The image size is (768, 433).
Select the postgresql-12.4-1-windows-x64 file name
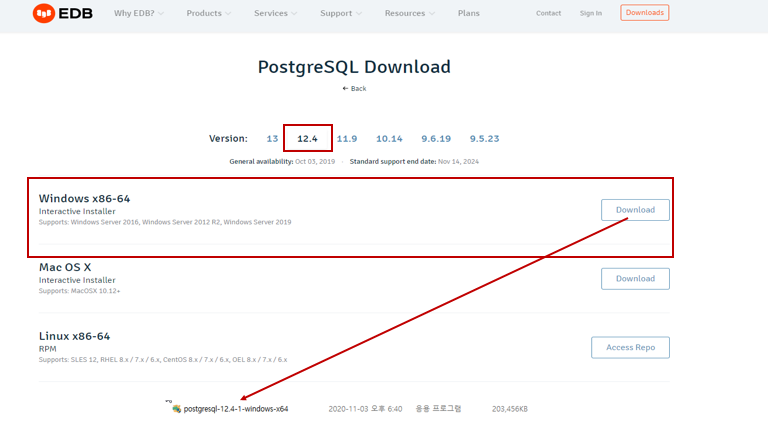236,409
